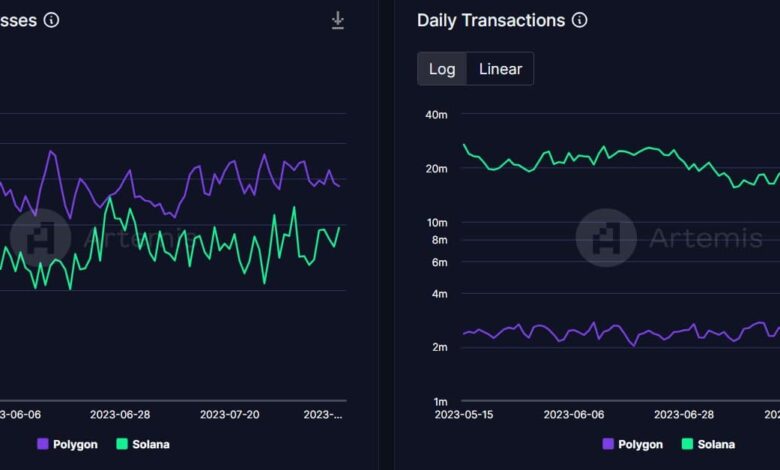Click the info icon beside Daily Transactions title
The image size is (780, 470).
[579, 20]
